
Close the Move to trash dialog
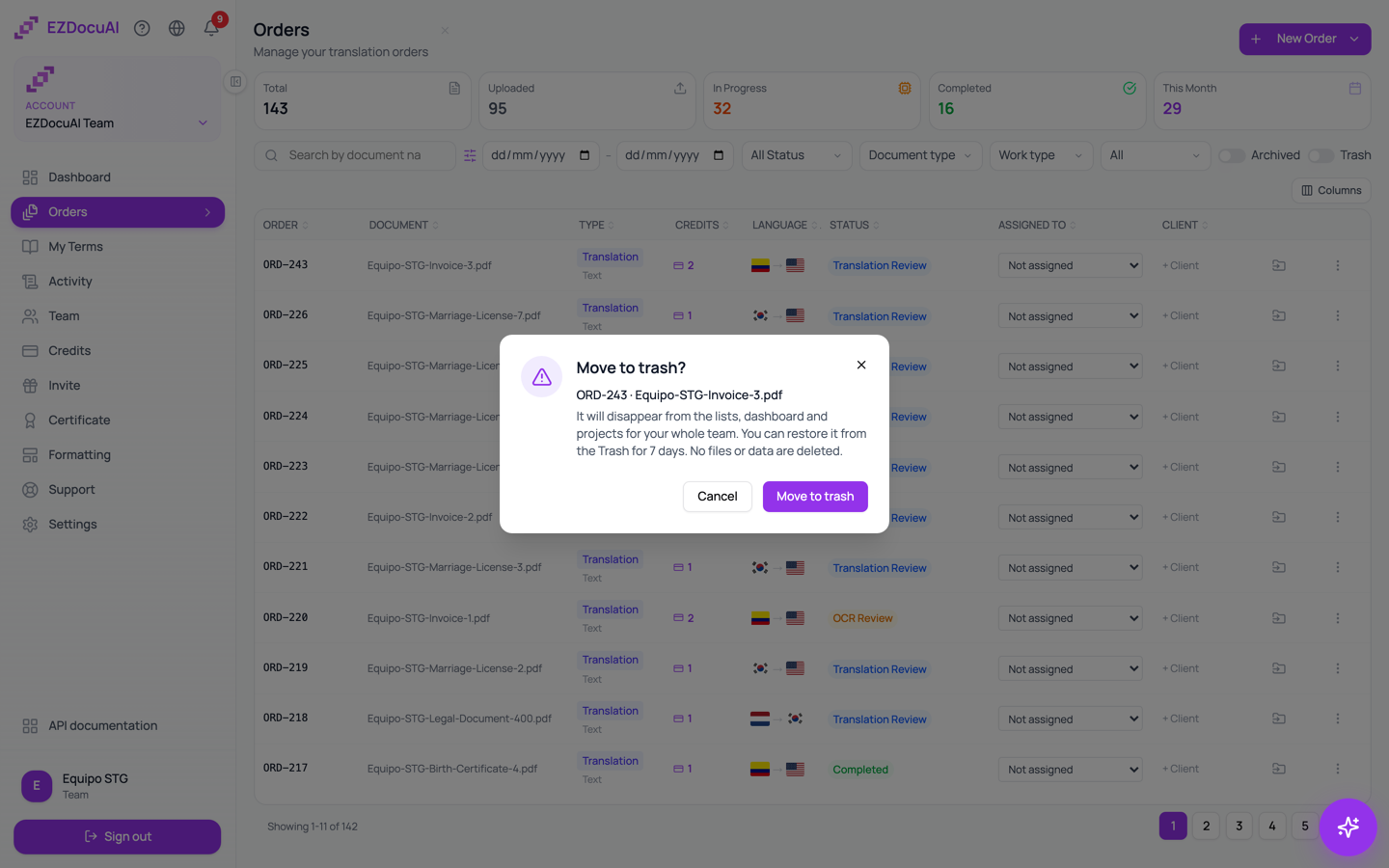point(861,365)
